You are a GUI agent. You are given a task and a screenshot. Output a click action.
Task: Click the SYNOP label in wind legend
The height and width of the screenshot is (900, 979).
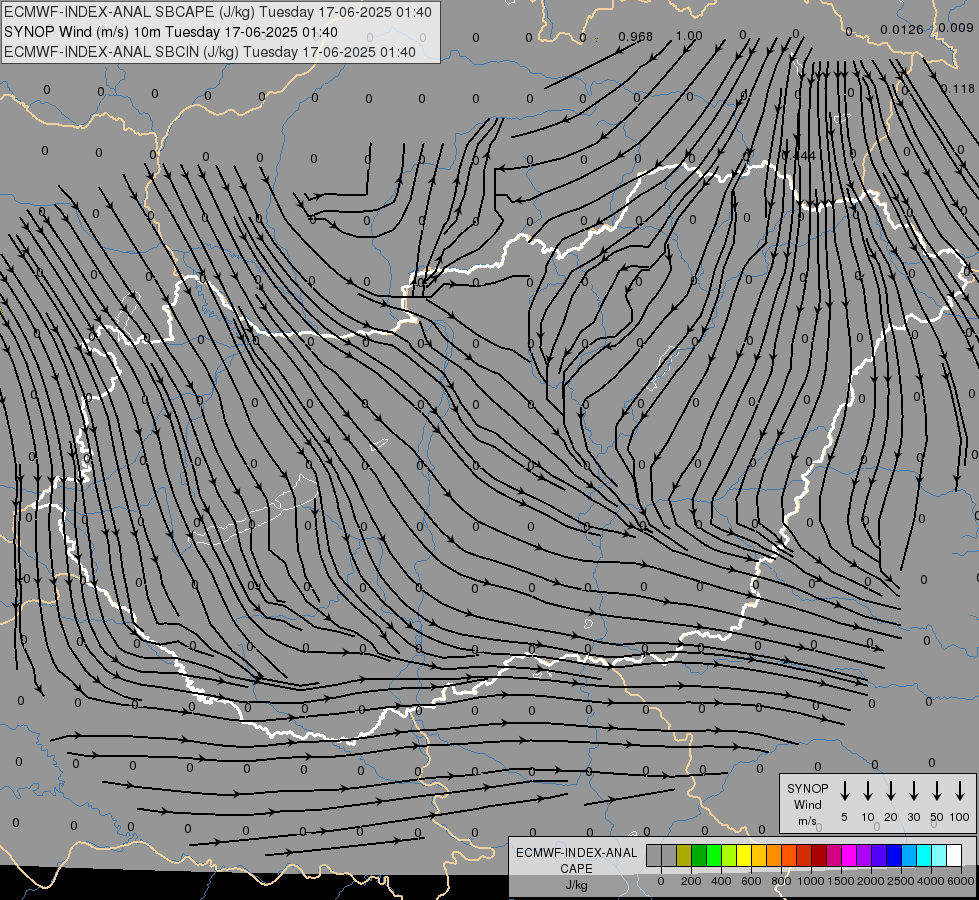pos(807,788)
